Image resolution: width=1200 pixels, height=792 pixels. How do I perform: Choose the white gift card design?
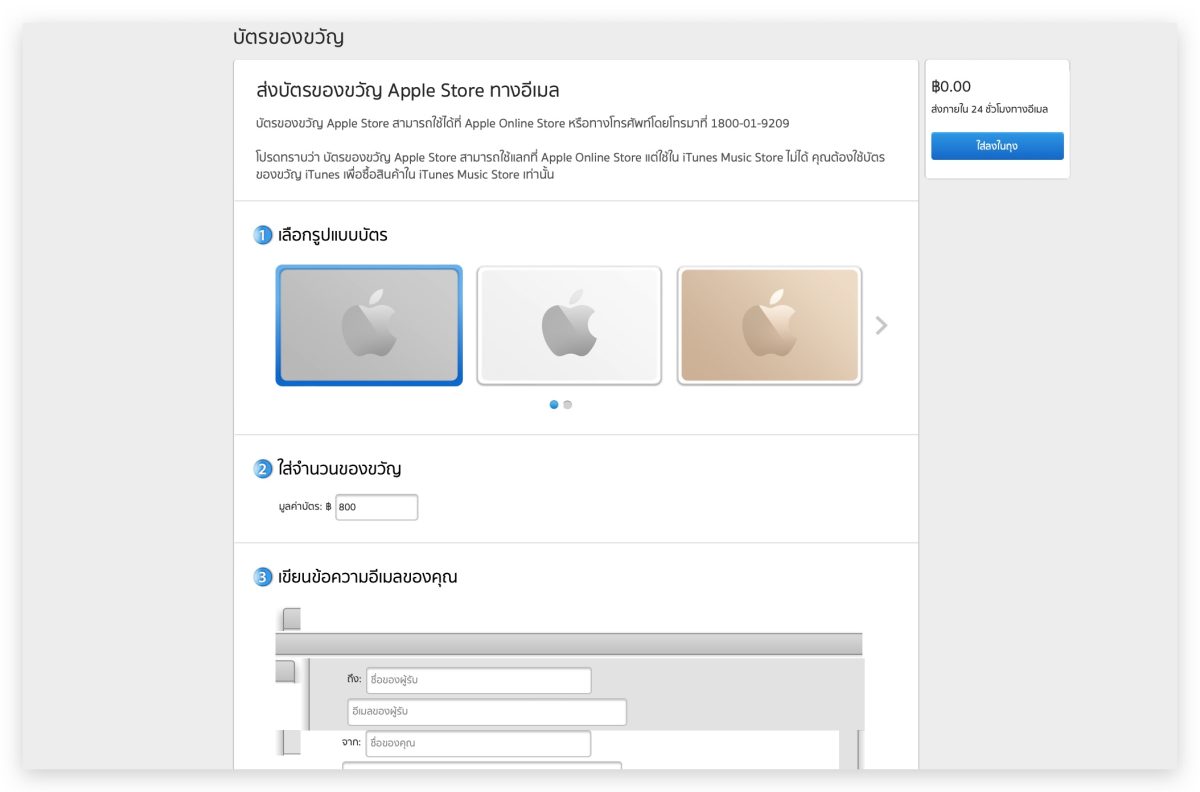[x=569, y=325]
